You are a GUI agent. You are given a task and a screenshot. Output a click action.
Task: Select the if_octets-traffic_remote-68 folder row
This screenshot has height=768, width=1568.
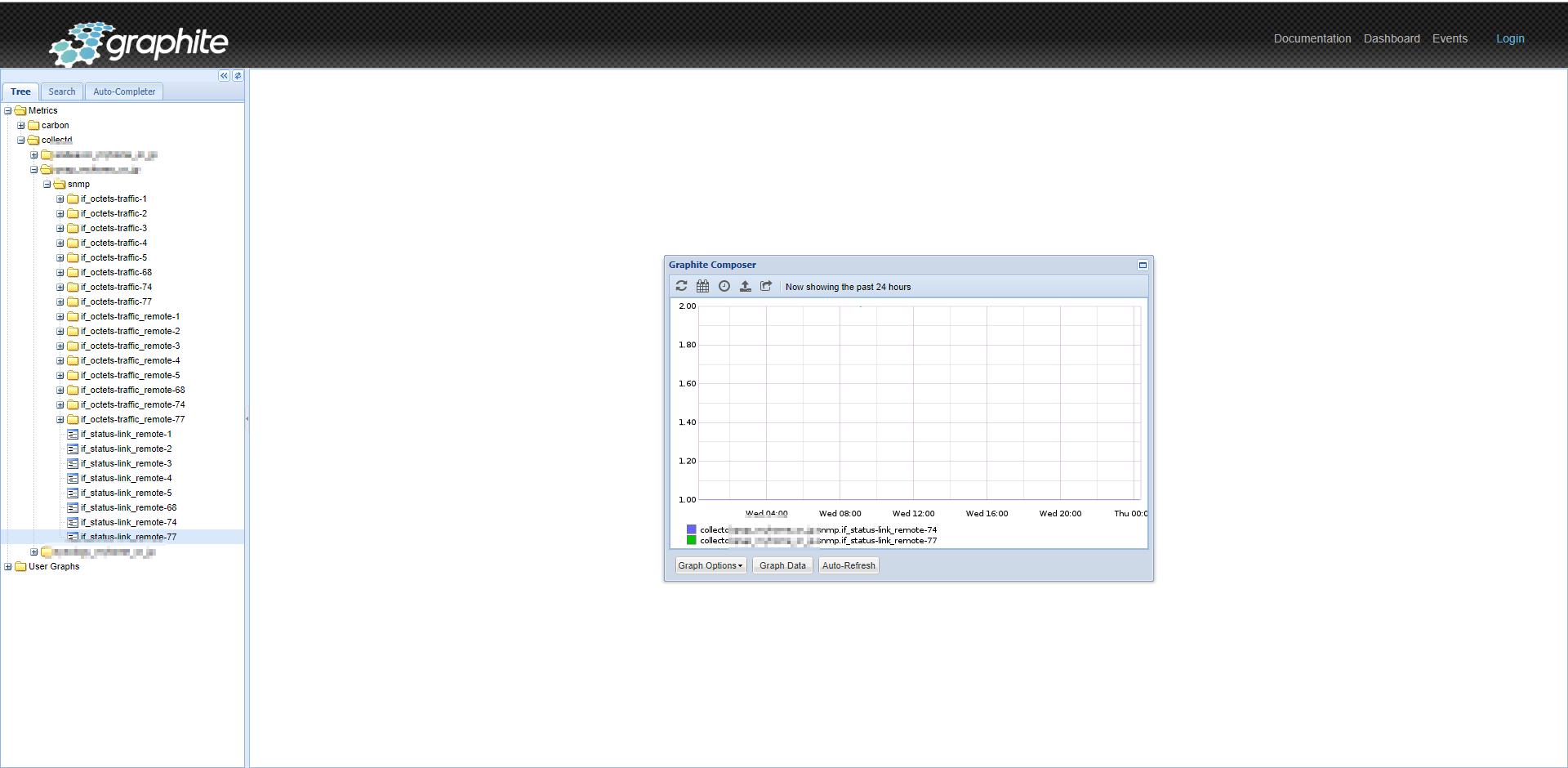tap(122, 390)
